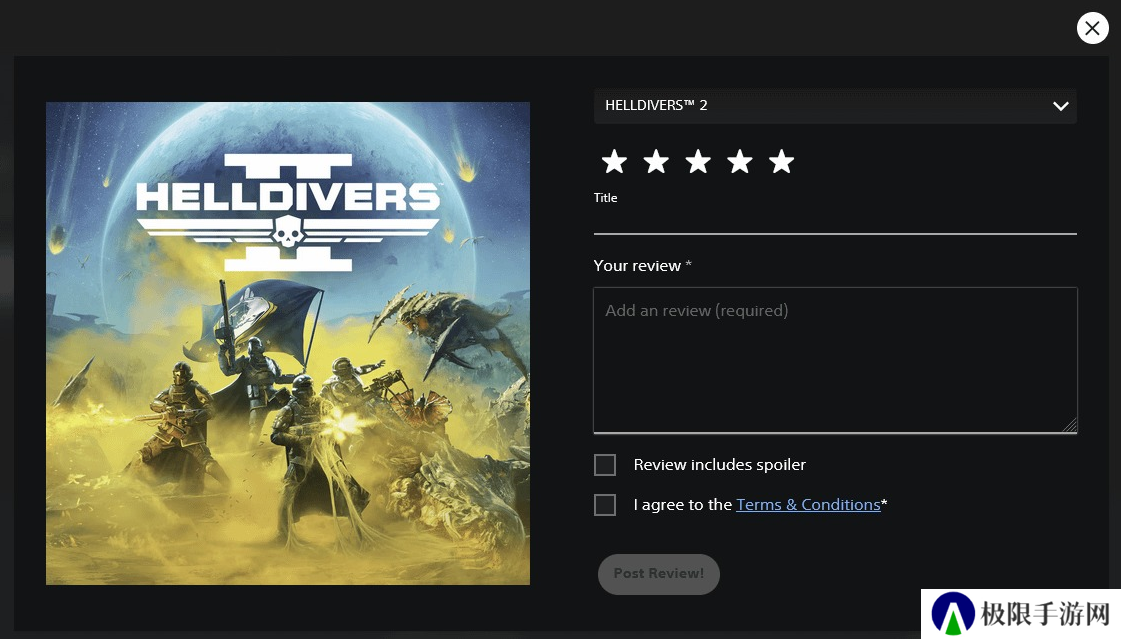Click the Helldivers 2 cover art image
1121x639 pixels.
[288, 343]
